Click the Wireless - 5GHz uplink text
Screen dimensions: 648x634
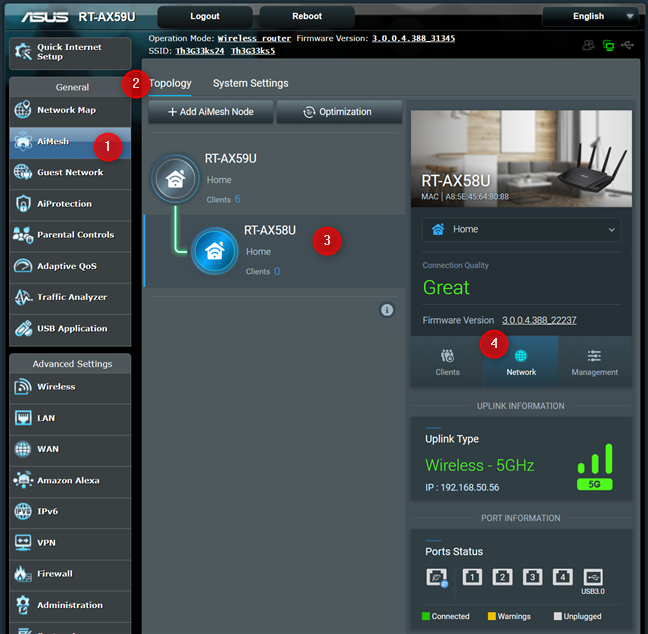pyautogui.click(x=479, y=465)
